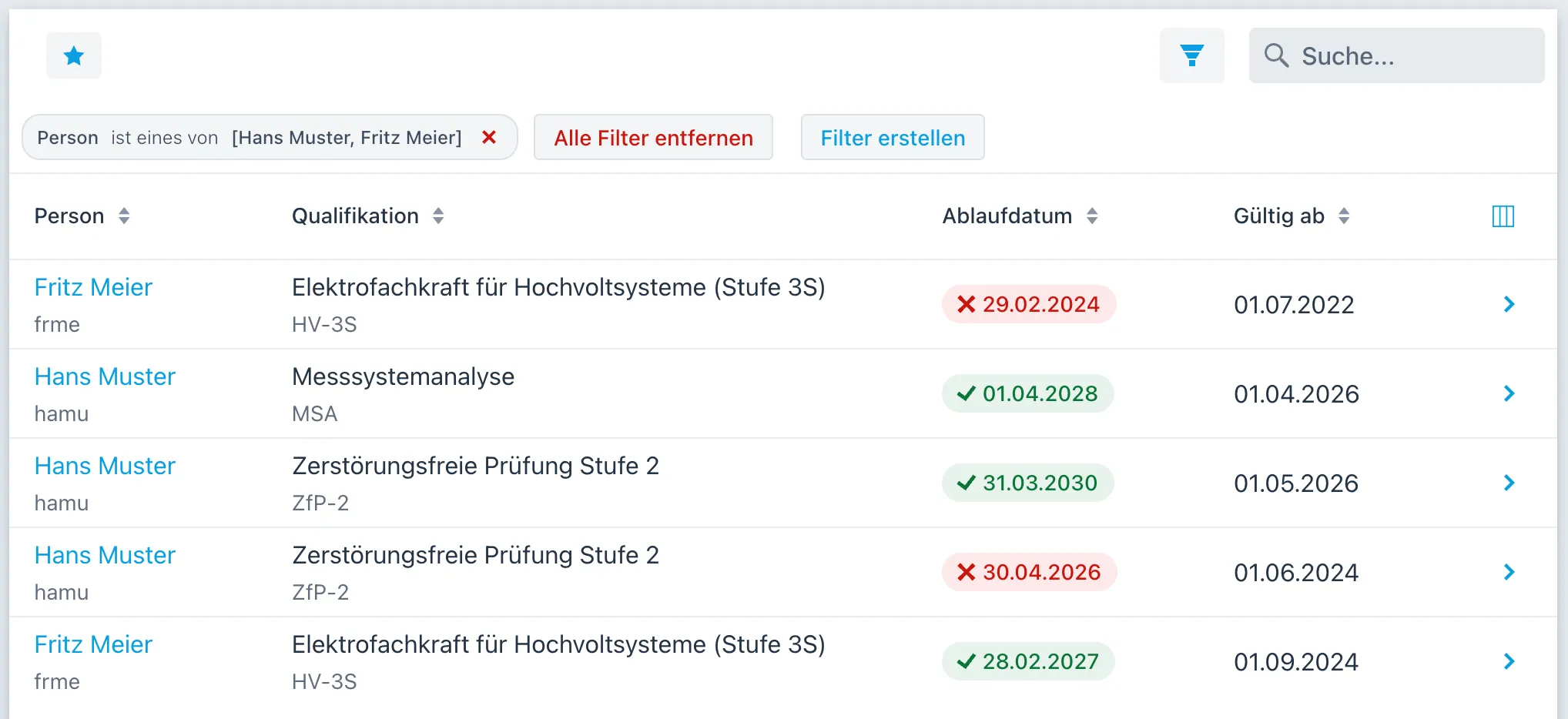Click the Suche search field
1568x719 pixels.
(1396, 55)
